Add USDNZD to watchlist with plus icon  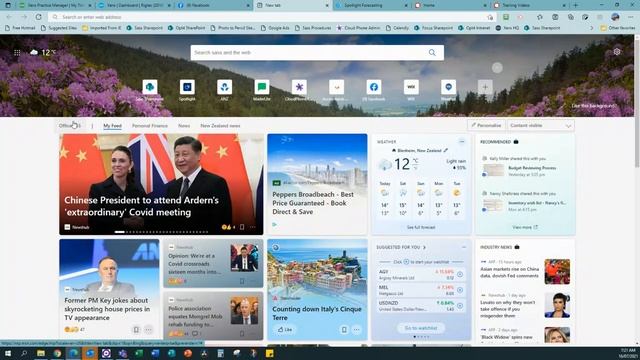tap(460, 306)
